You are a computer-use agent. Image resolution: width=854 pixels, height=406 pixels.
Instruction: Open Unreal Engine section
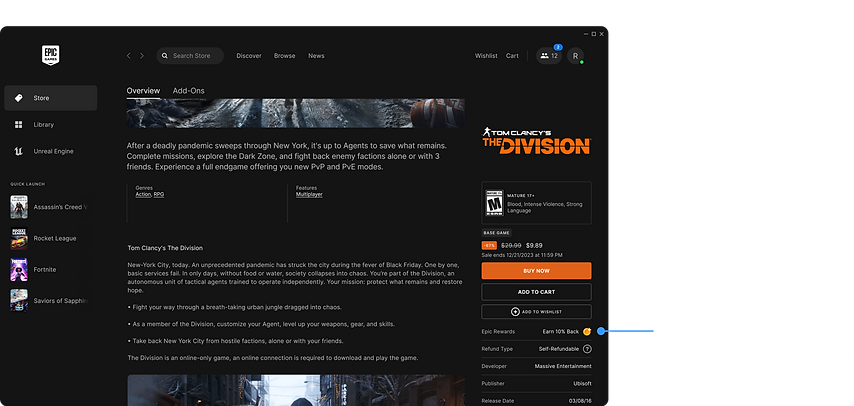point(51,152)
